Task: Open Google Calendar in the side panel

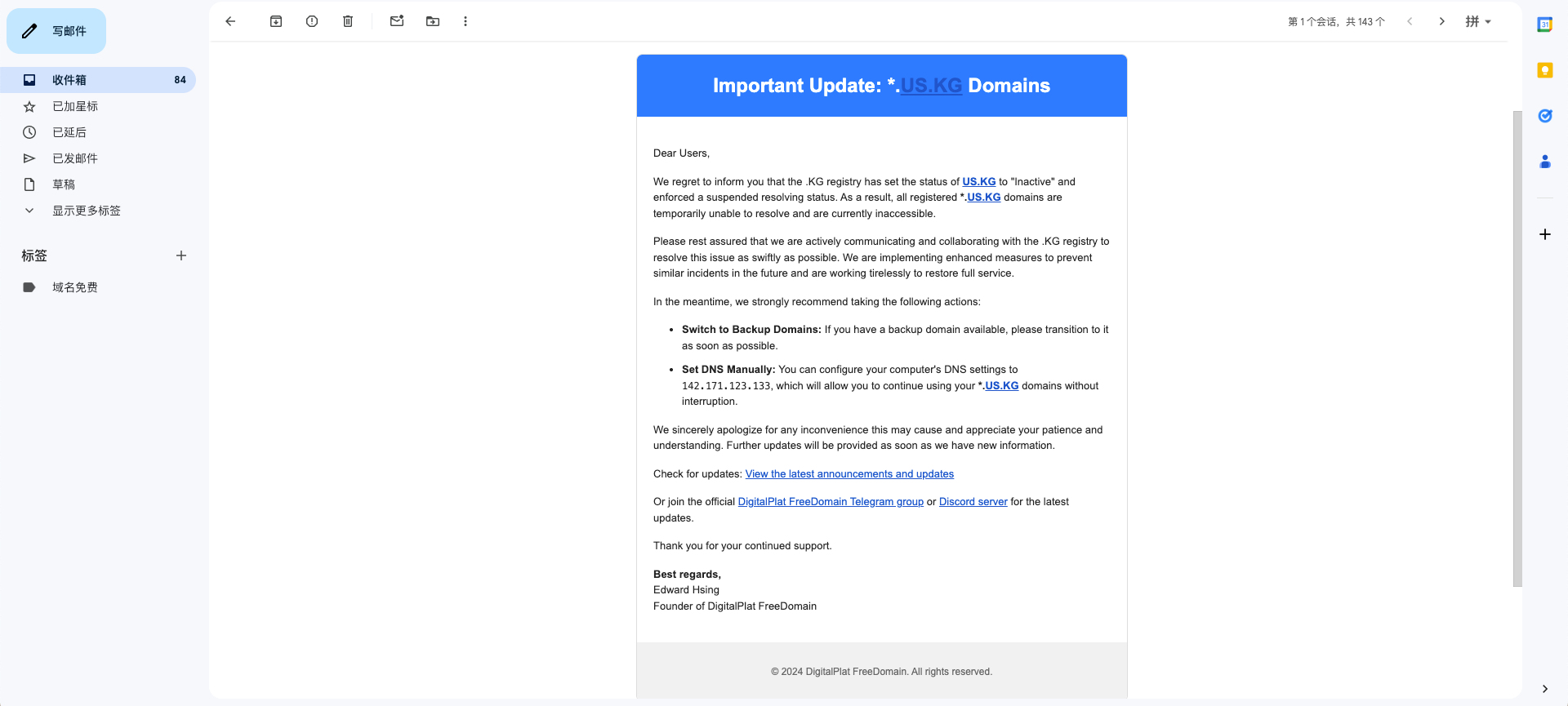Action: (x=1544, y=25)
